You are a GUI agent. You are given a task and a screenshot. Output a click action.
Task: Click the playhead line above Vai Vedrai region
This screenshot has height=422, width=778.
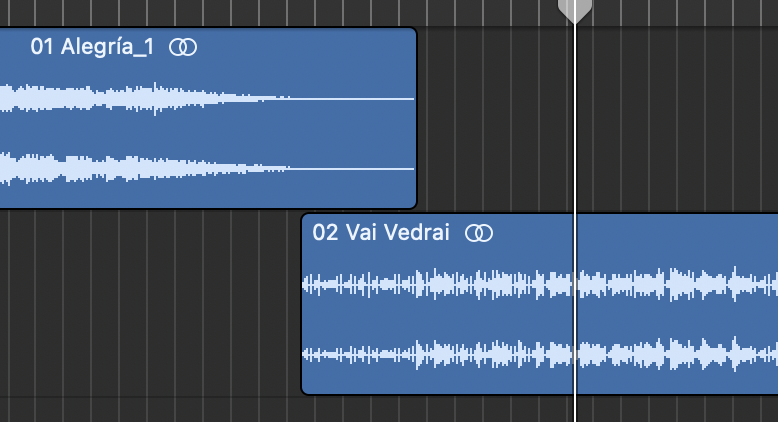point(575,120)
